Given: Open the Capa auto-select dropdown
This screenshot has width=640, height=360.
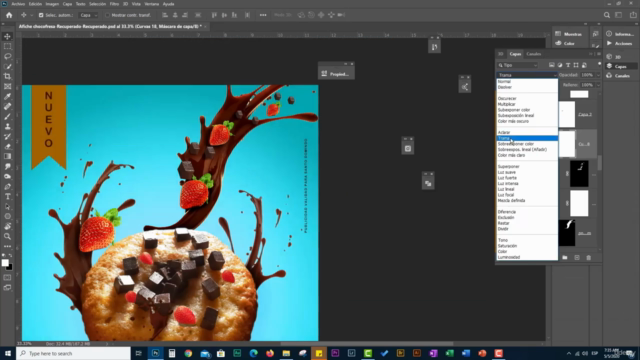Looking at the screenshot, I should (x=89, y=15).
